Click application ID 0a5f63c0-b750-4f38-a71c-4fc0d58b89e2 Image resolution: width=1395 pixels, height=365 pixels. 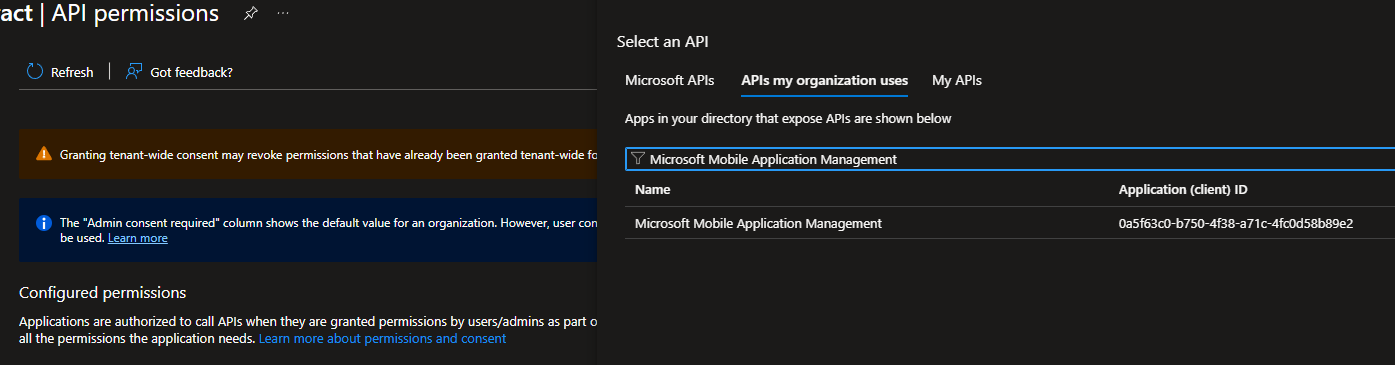tap(1236, 223)
